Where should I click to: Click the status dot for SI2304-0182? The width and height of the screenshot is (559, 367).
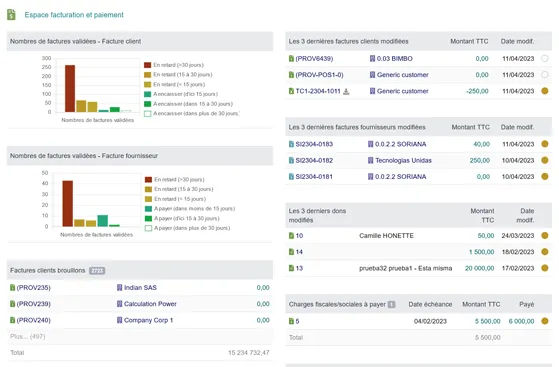click(545, 160)
